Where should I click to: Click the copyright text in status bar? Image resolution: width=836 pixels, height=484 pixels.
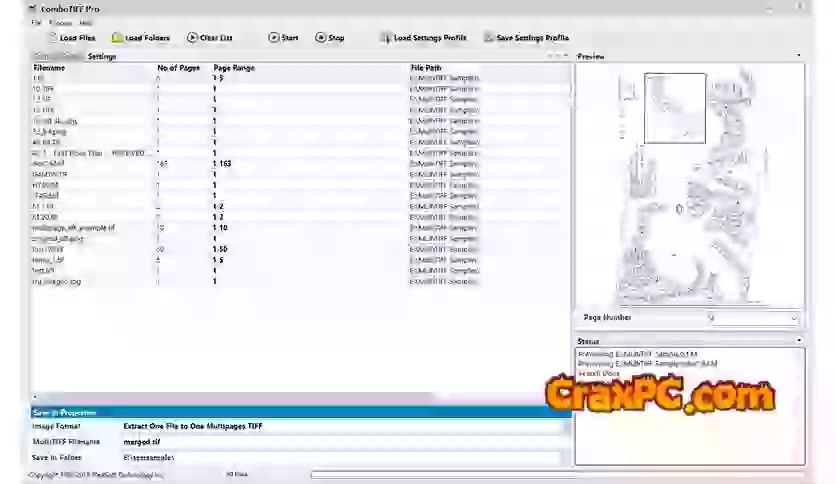(x=96, y=474)
